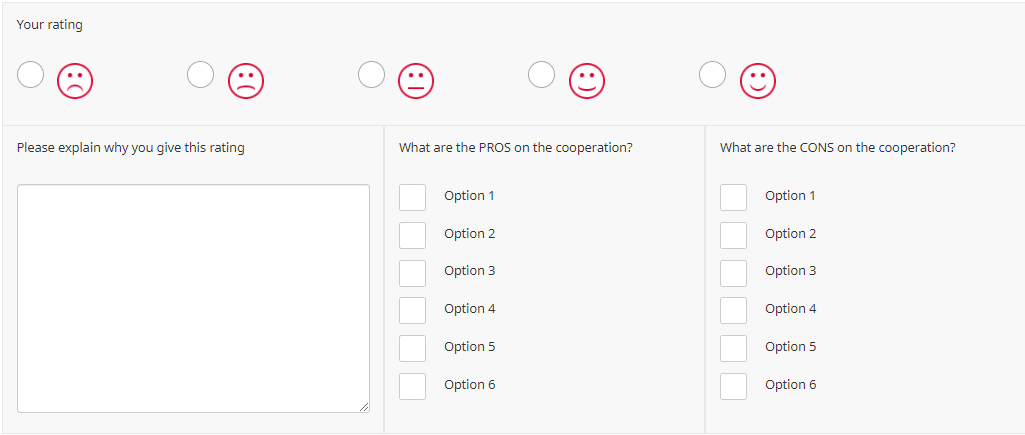Click the neutral face icon

(x=417, y=81)
